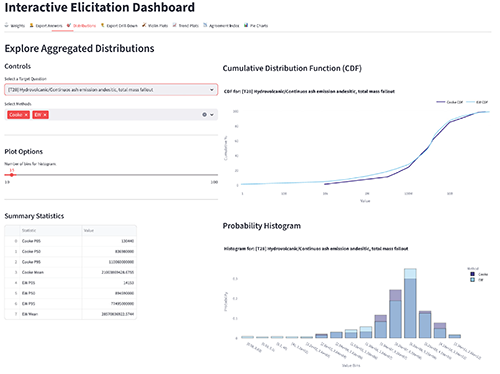The image size is (500, 374).
Task: Switch to the Expert Answers tab
Action: pos(46,26)
